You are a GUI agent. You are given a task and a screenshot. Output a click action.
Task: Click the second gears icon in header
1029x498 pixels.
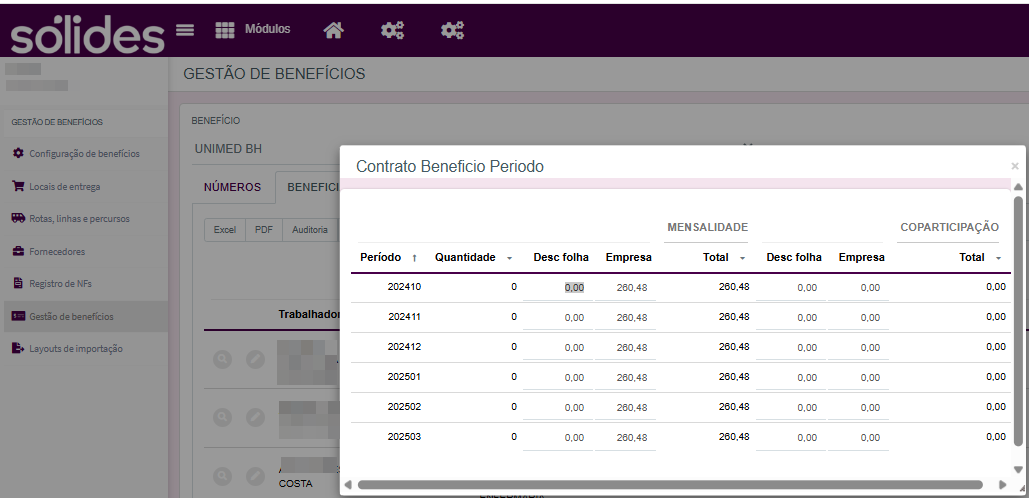coord(452,30)
